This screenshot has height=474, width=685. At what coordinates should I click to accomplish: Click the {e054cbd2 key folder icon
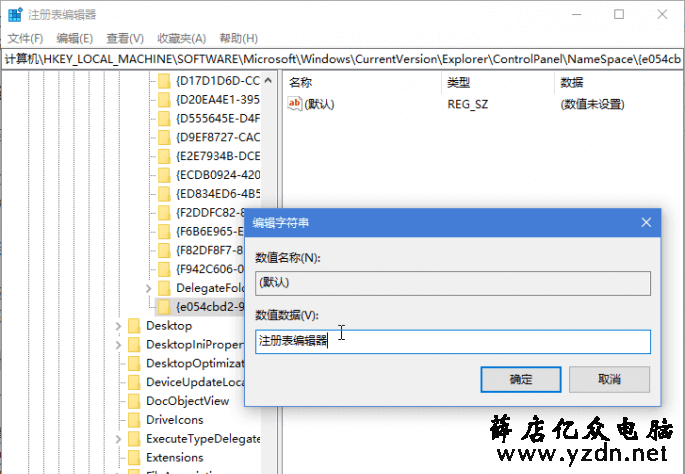[x=164, y=307]
